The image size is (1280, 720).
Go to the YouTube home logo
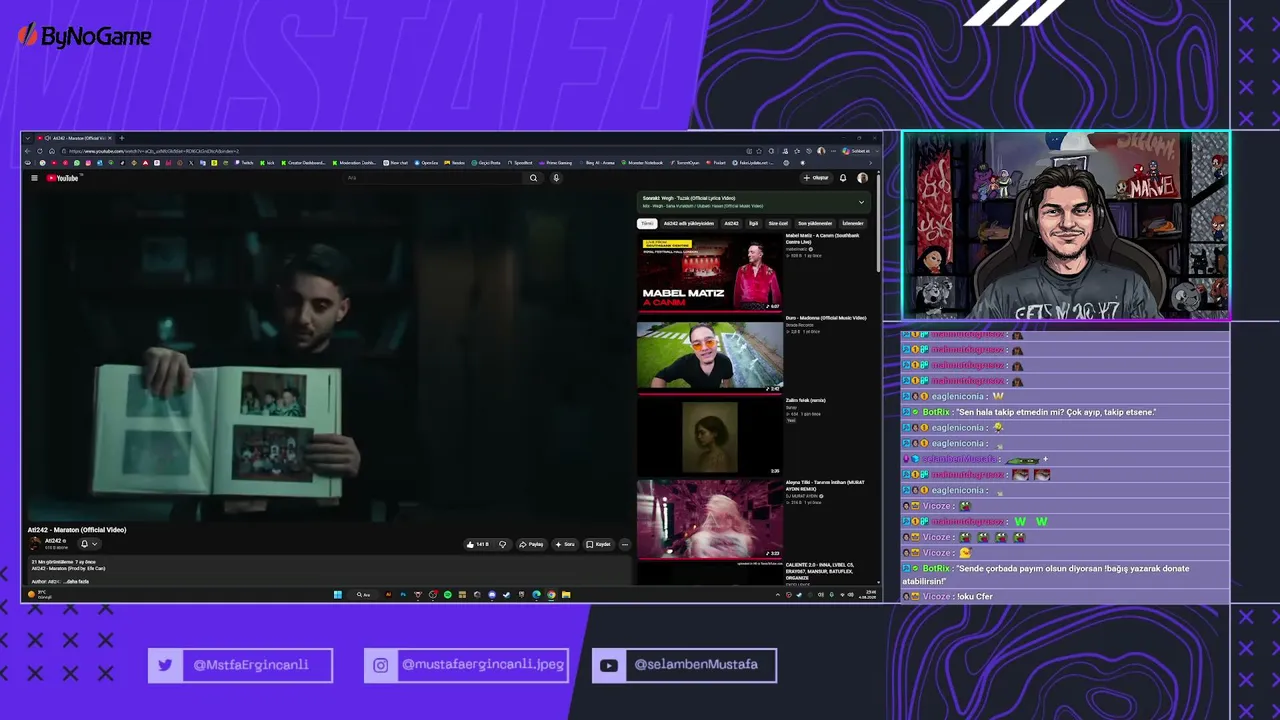pyautogui.click(x=62, y=178)
